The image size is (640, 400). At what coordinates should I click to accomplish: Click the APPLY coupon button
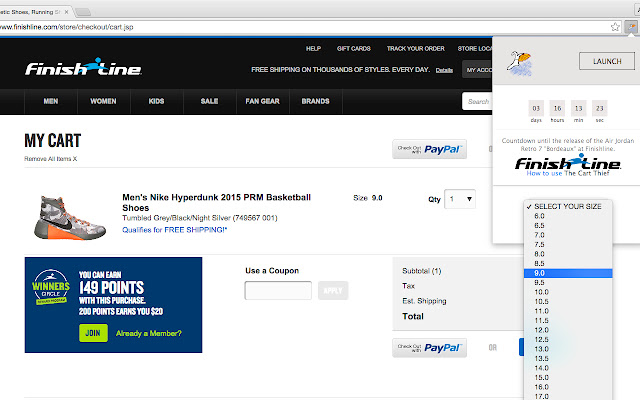(333, 291)
